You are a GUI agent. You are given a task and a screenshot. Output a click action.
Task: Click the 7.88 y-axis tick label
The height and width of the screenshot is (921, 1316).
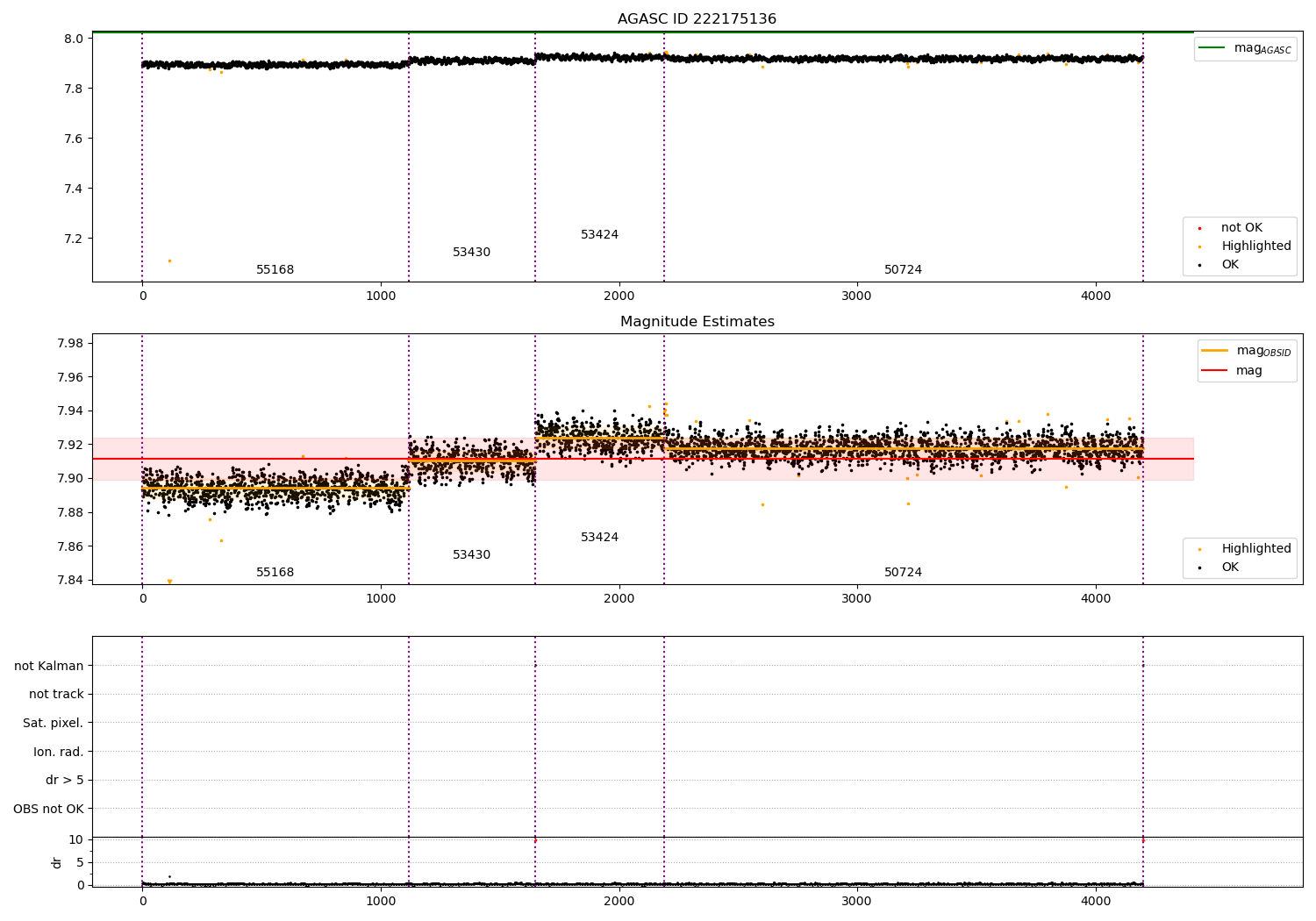[x=71, y=512]
